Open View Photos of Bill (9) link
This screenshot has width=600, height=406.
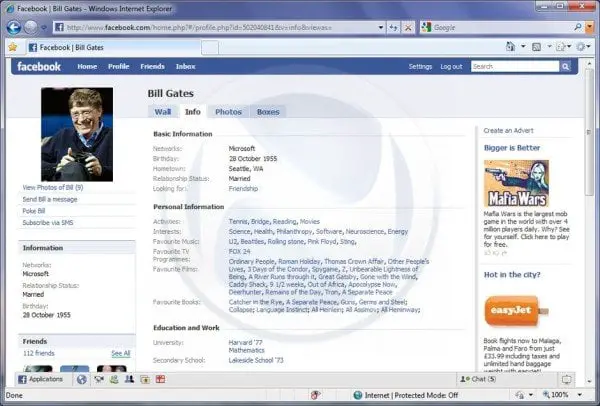pos(53,188)
